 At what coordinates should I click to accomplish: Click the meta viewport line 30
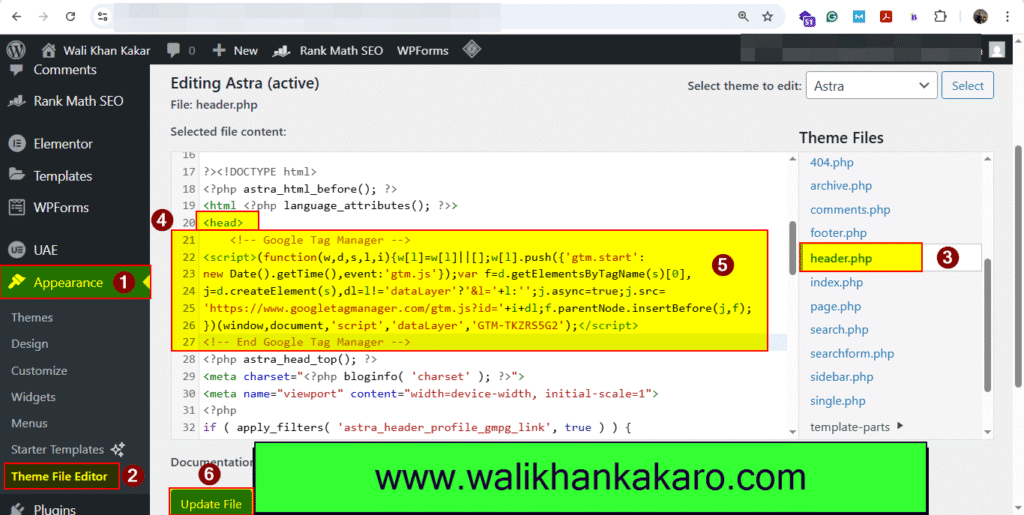431,394
